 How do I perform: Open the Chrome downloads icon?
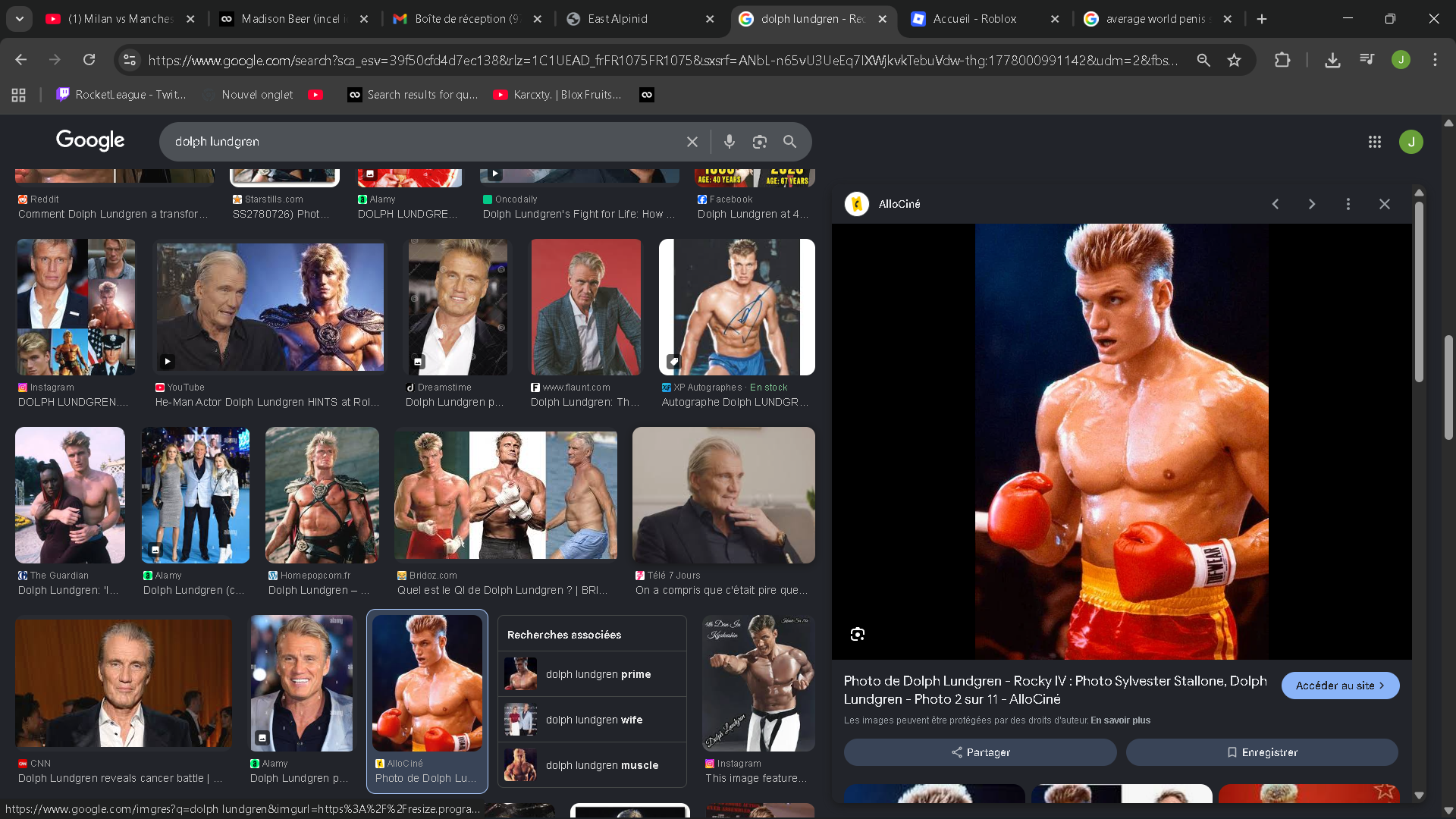(x=1332, y=60)
